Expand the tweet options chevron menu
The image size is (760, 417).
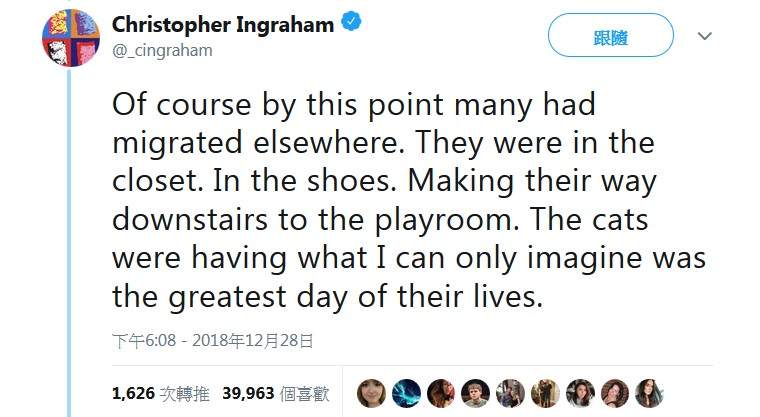click(704, 36)
